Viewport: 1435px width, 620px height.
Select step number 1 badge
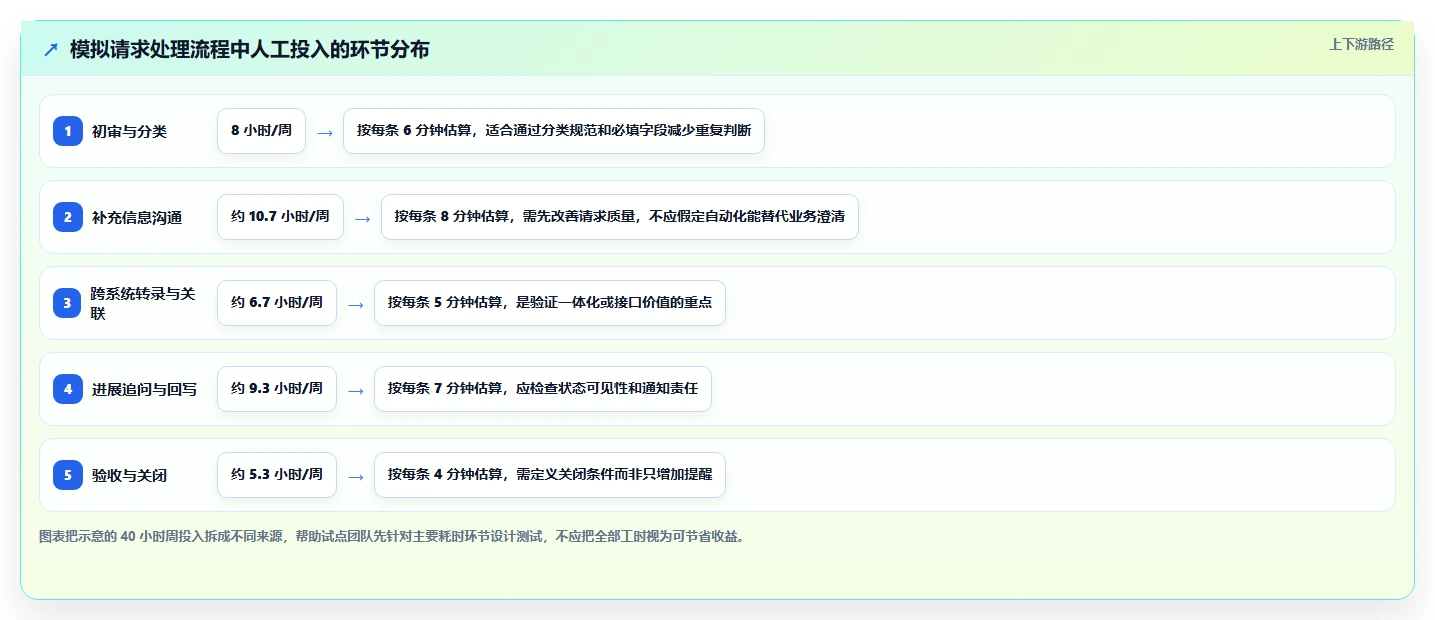tap(68, 131)
